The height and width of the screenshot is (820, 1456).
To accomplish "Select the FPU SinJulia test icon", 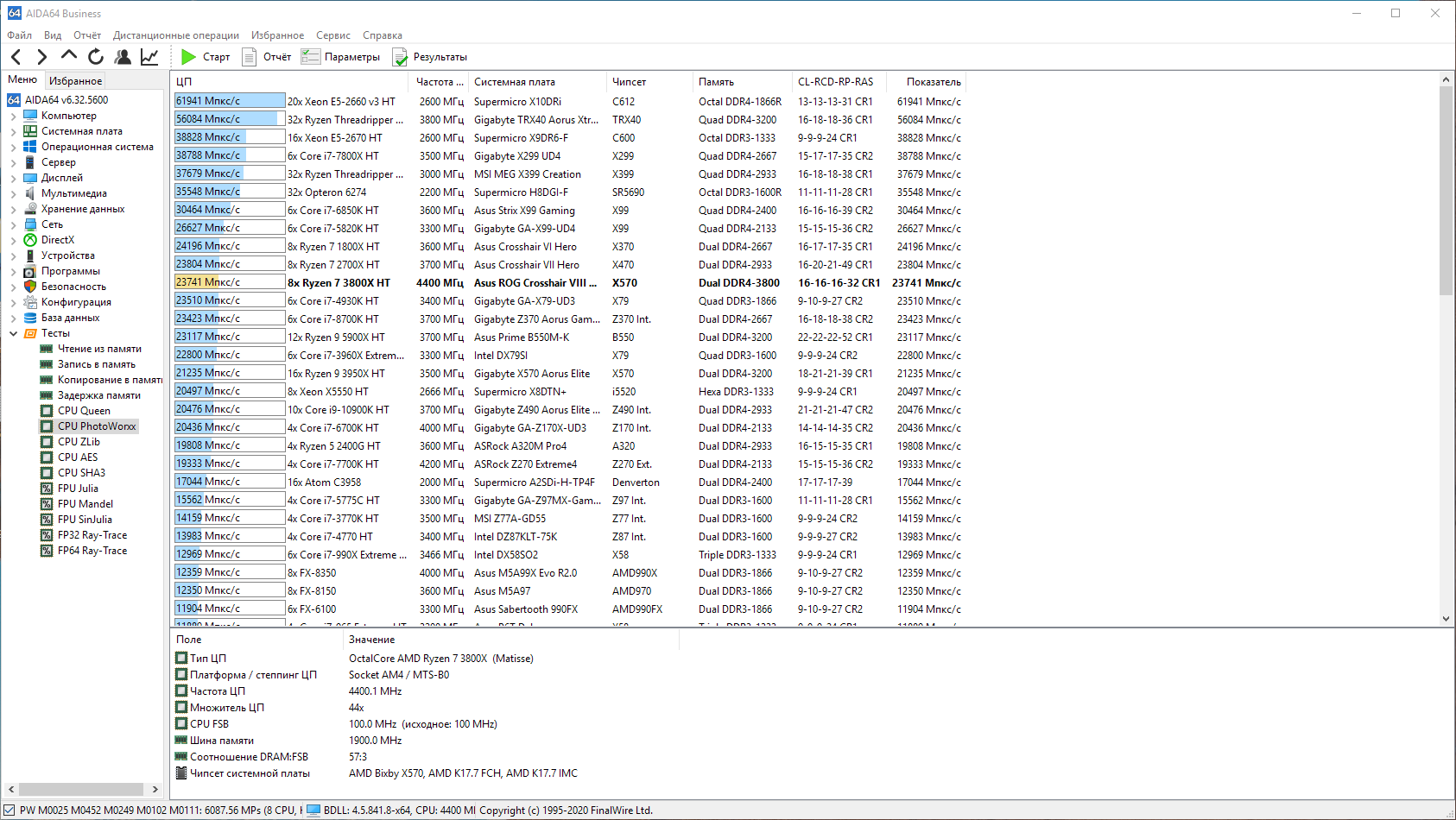I will (x=47, y=520).
